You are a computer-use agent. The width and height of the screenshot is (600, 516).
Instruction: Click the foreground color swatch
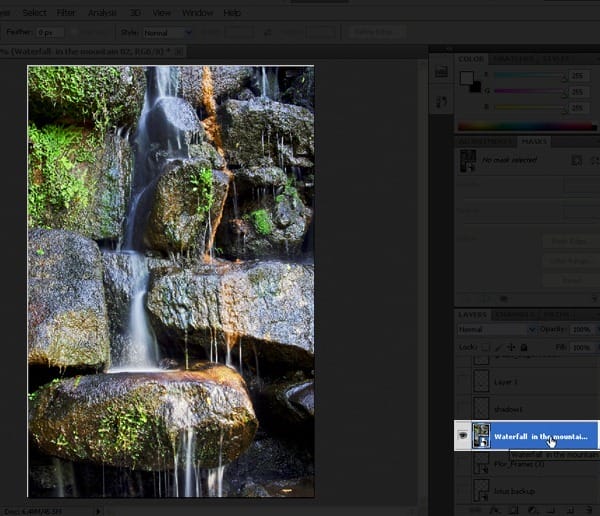466,78
